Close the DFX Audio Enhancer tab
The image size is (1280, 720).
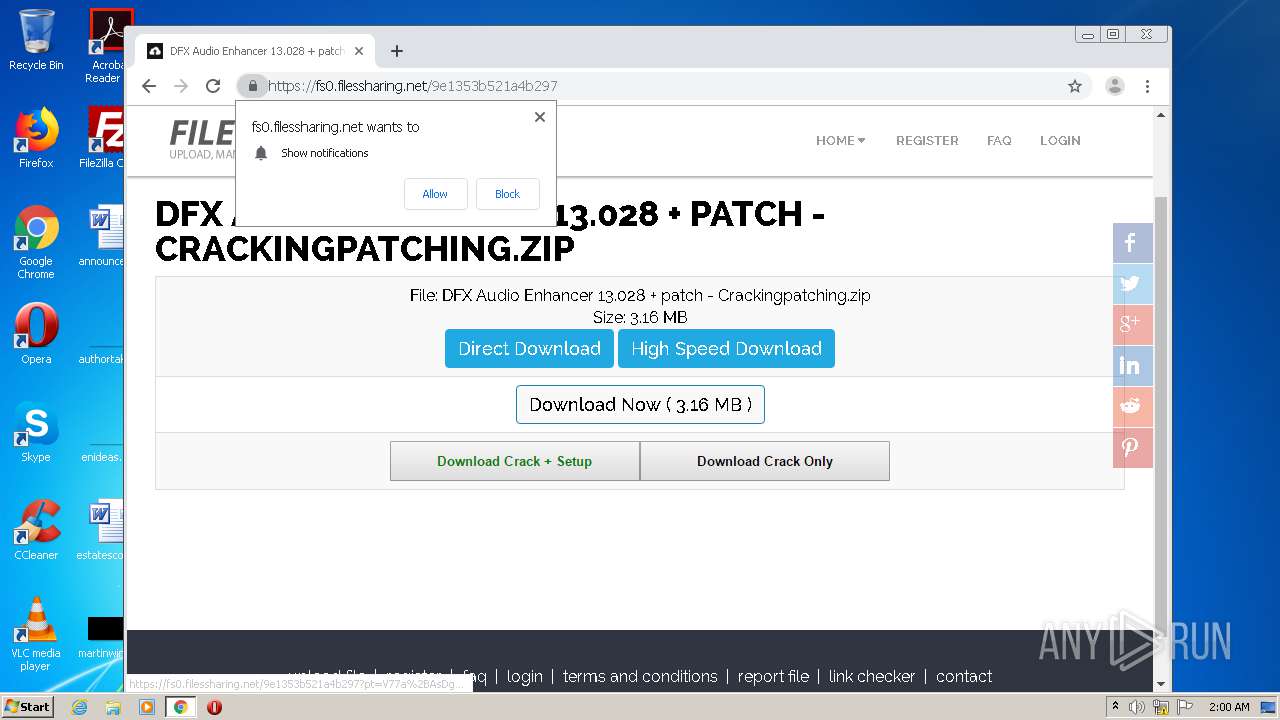(359, 51)
